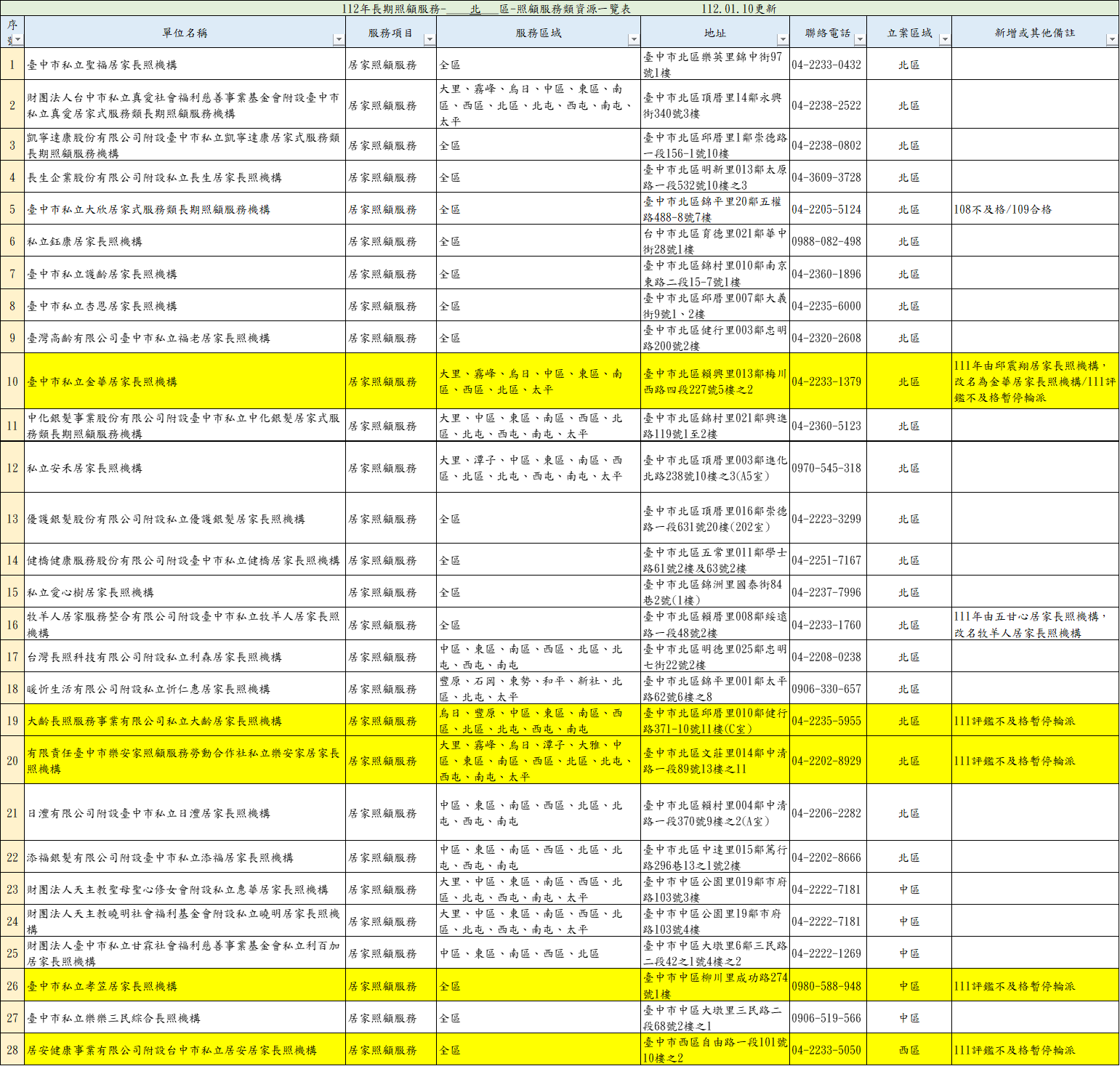Select phone number 04-2237-7996
The height and width of the screenshot is (1066, 1120).
click(828, 592)
